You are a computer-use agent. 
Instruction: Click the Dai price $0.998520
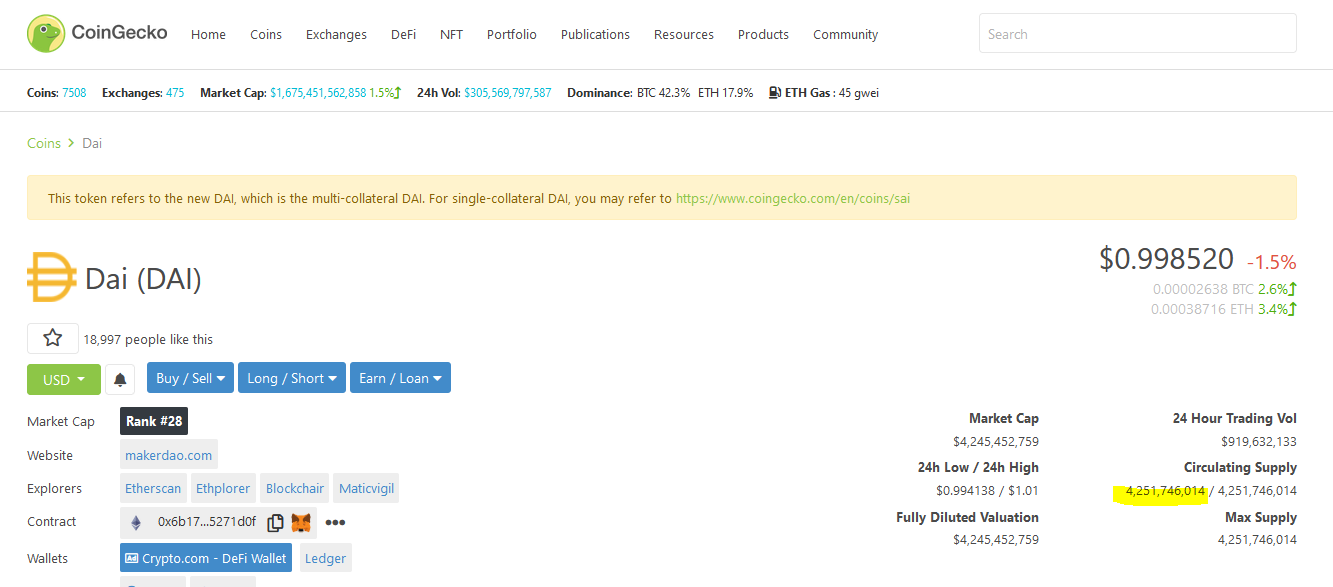(1166, 259)
